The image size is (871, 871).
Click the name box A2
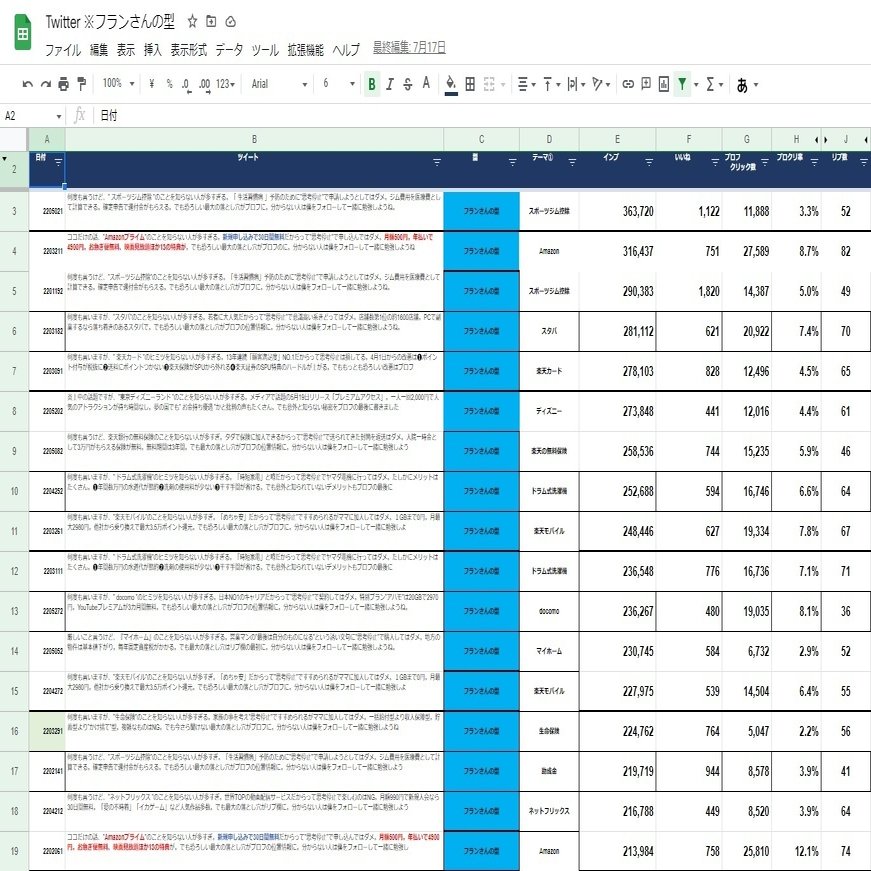32,116
